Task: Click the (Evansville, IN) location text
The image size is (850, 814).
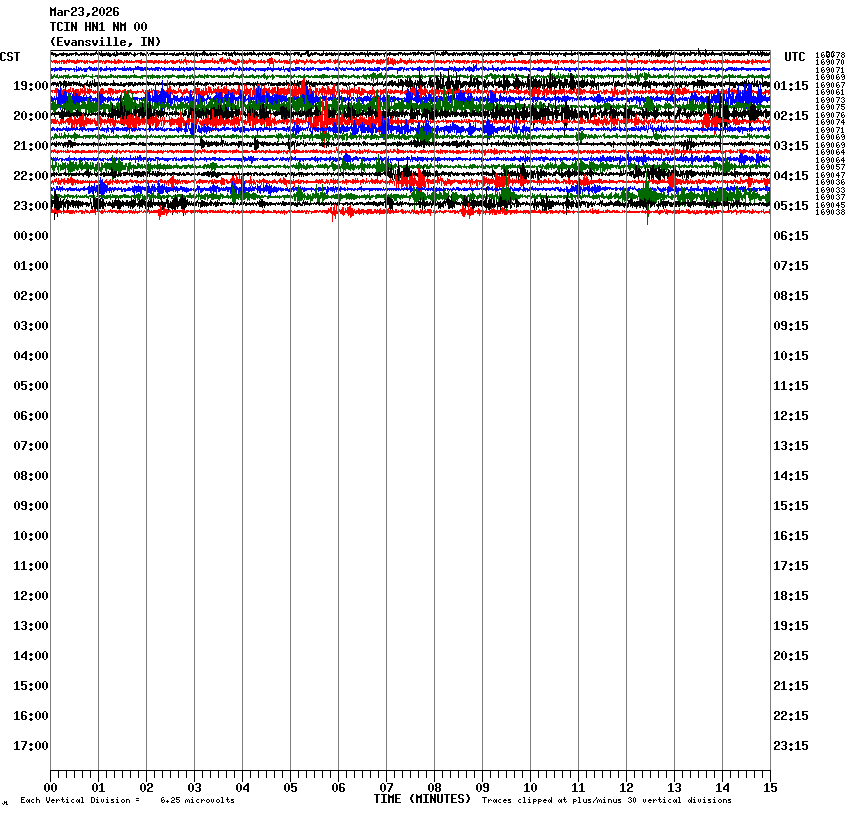Action: tap(105, 41)
